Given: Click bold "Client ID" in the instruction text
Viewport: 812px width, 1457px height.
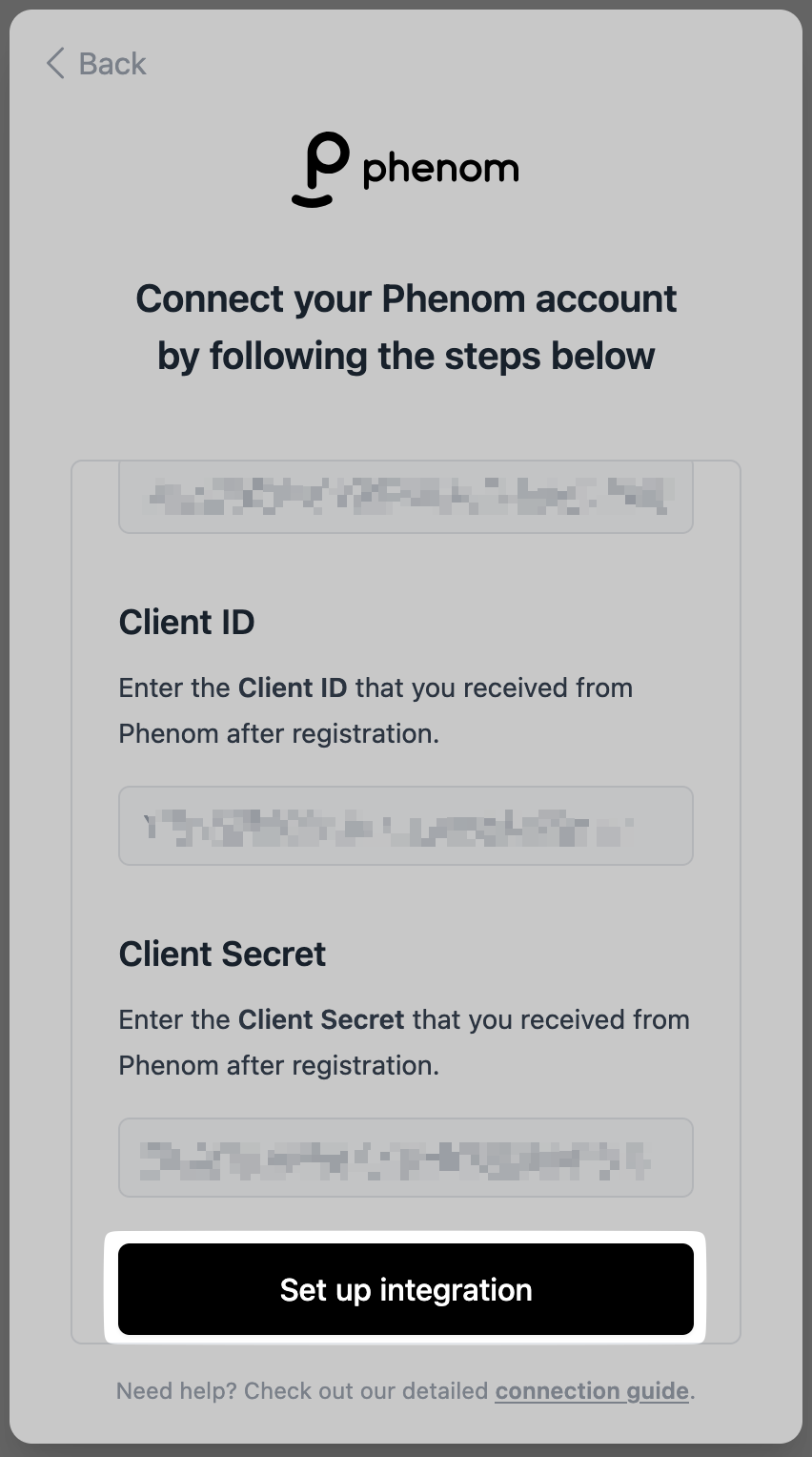Looking at the screenshot, I should click(292, 687).
